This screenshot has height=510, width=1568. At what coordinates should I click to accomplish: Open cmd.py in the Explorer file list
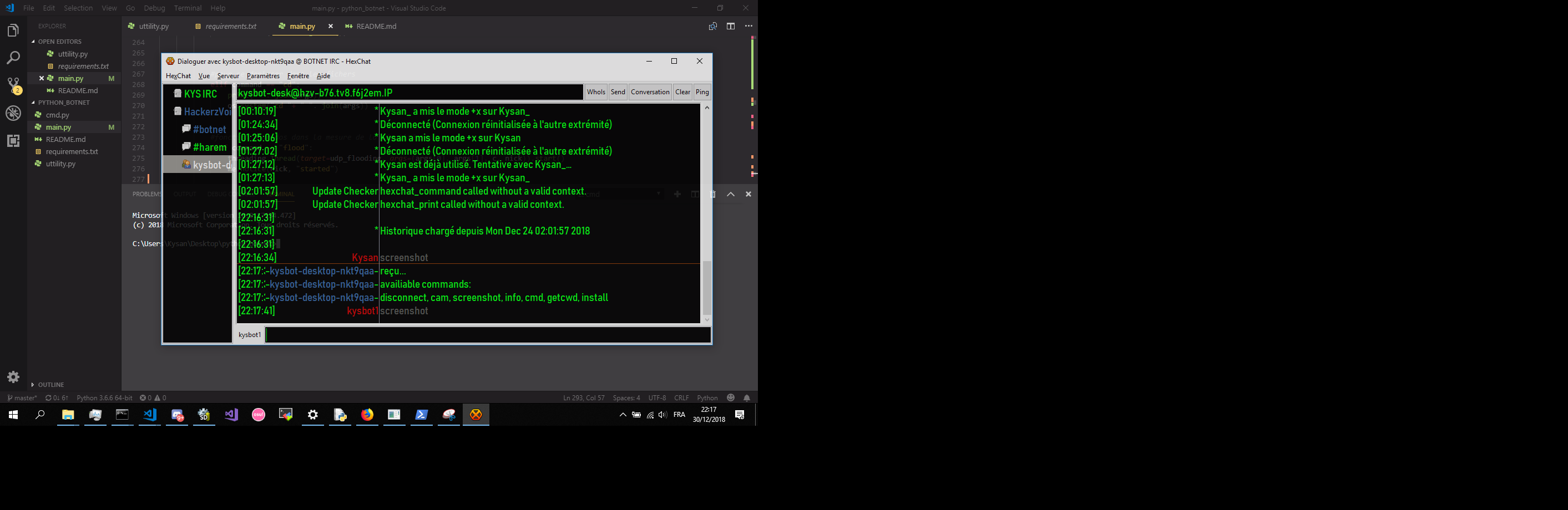coord(58,115)
